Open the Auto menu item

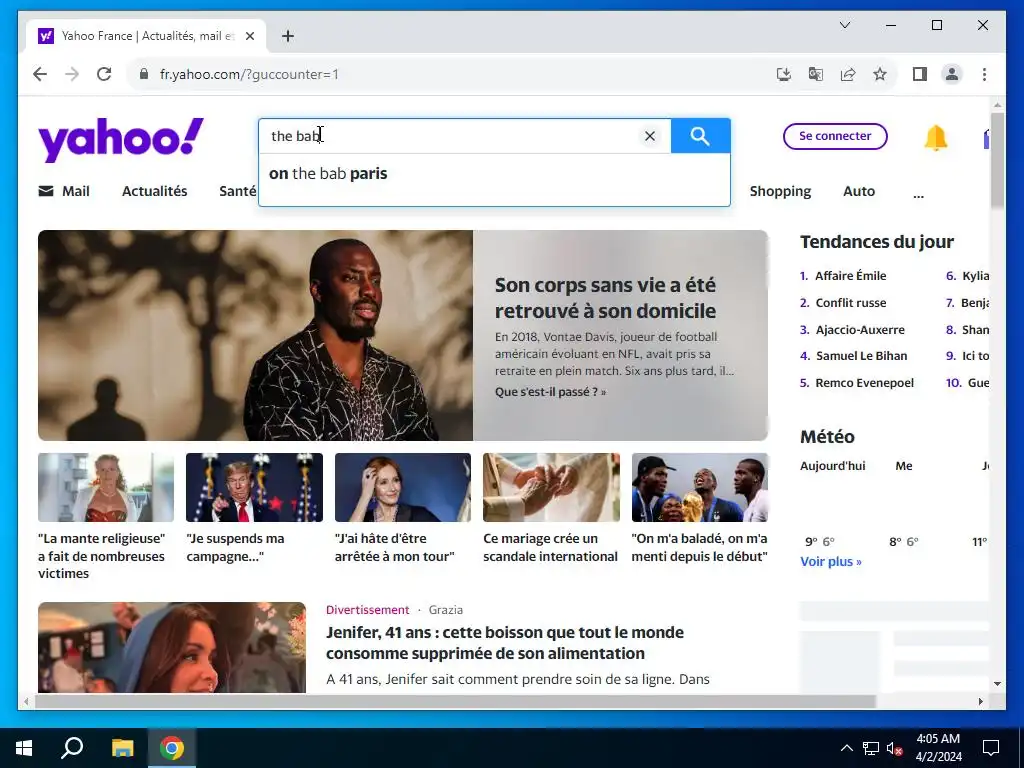859,191
